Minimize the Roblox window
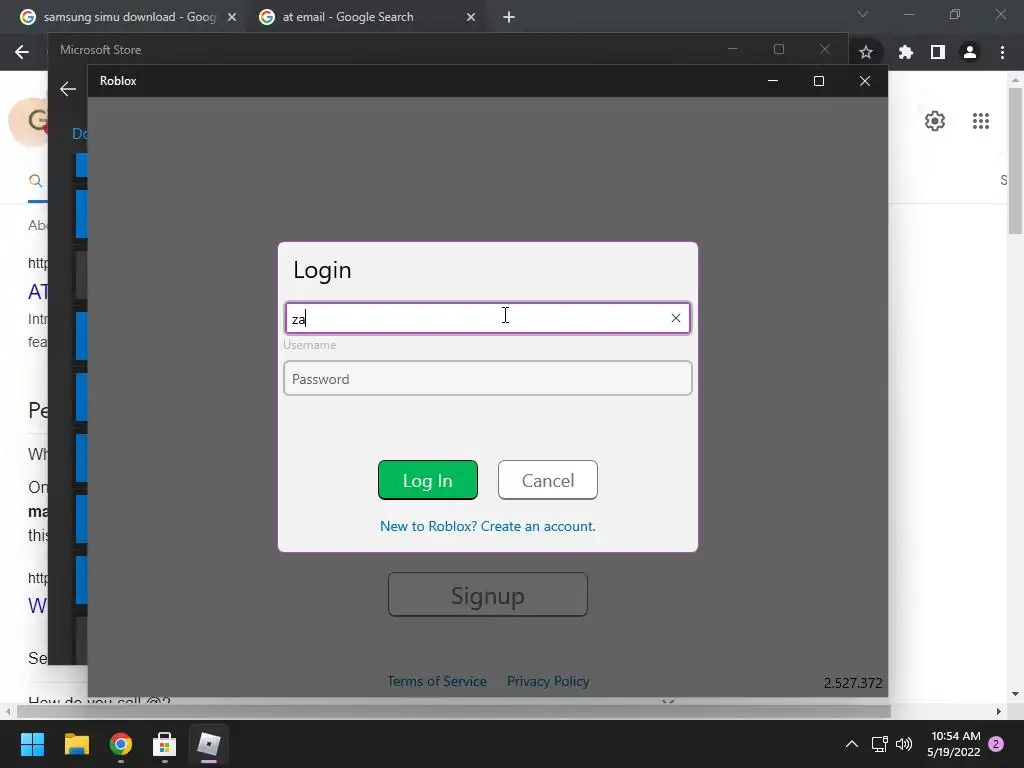The width and height of the screenshot is (1024, 768). pyautogui.click(x=773, y=81)
